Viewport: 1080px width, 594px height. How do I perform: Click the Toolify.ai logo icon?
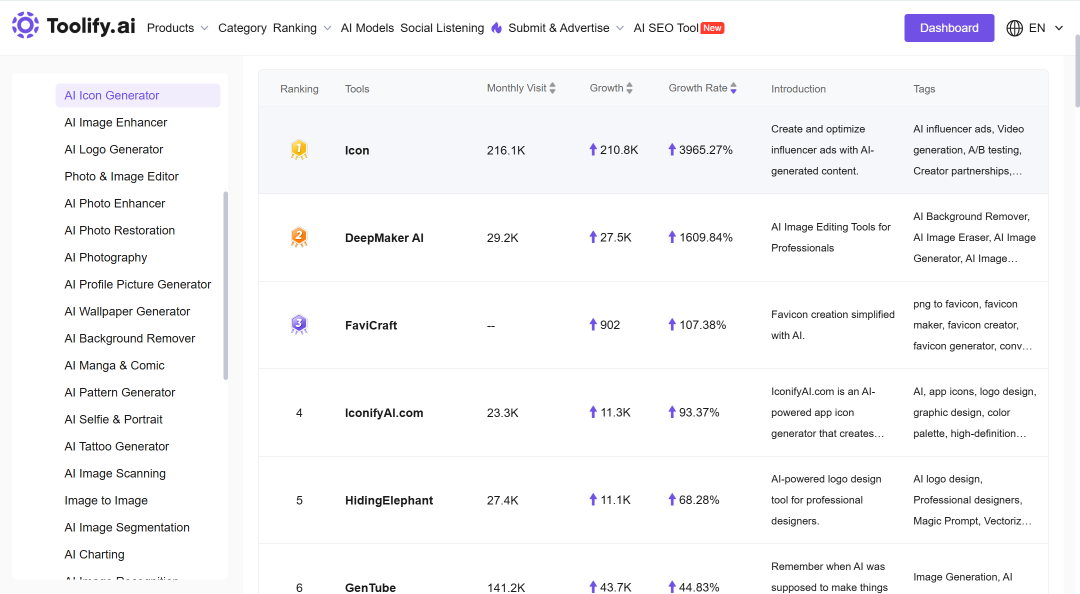[x=25, y=25]
